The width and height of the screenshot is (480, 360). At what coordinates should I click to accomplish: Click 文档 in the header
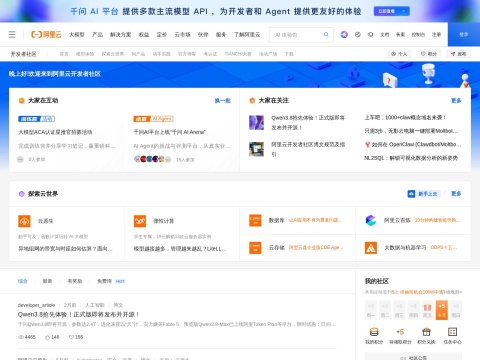[384, 34]
